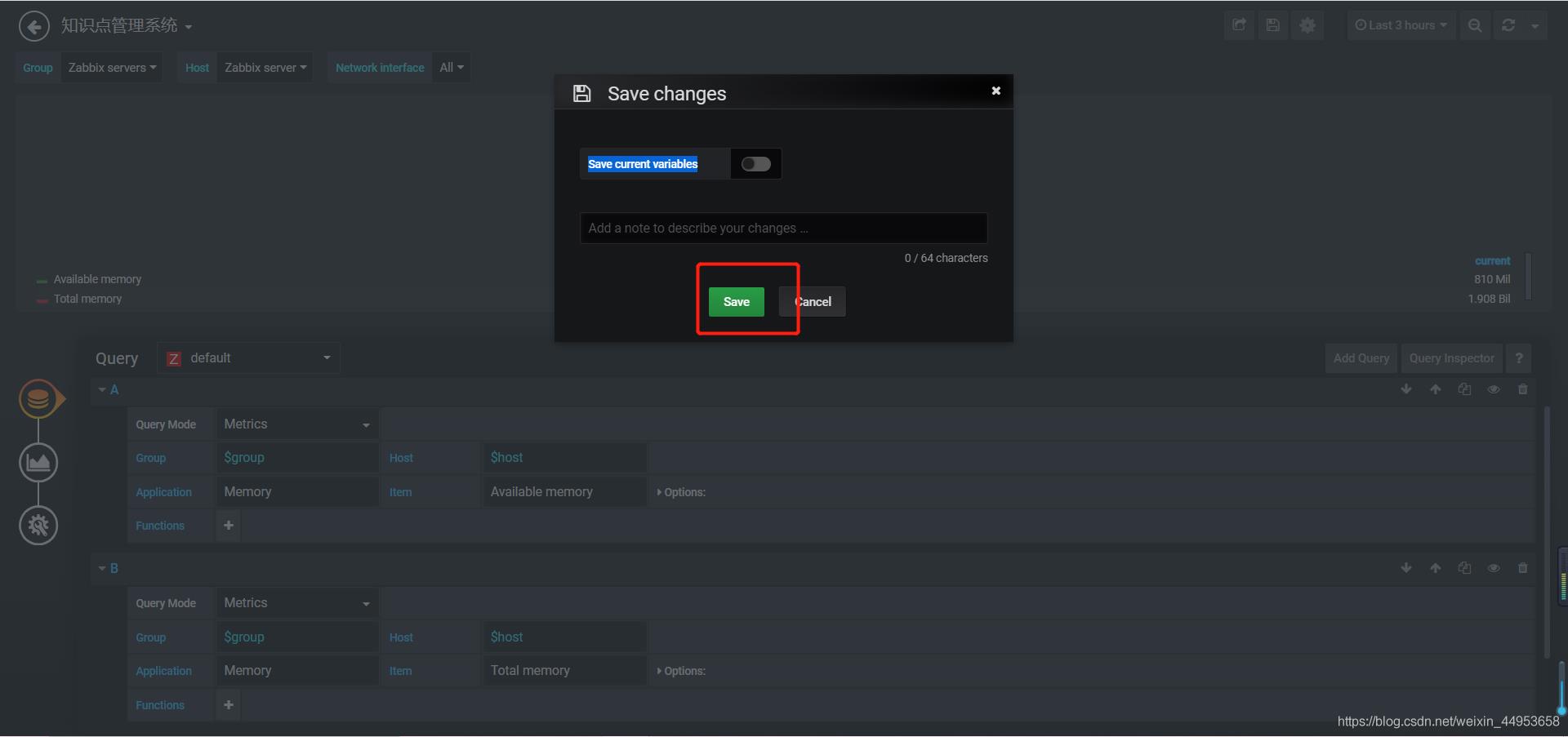Click the $host field in query A
Image resolution: width=1568 pixels, height=737 pixels.
564,458
